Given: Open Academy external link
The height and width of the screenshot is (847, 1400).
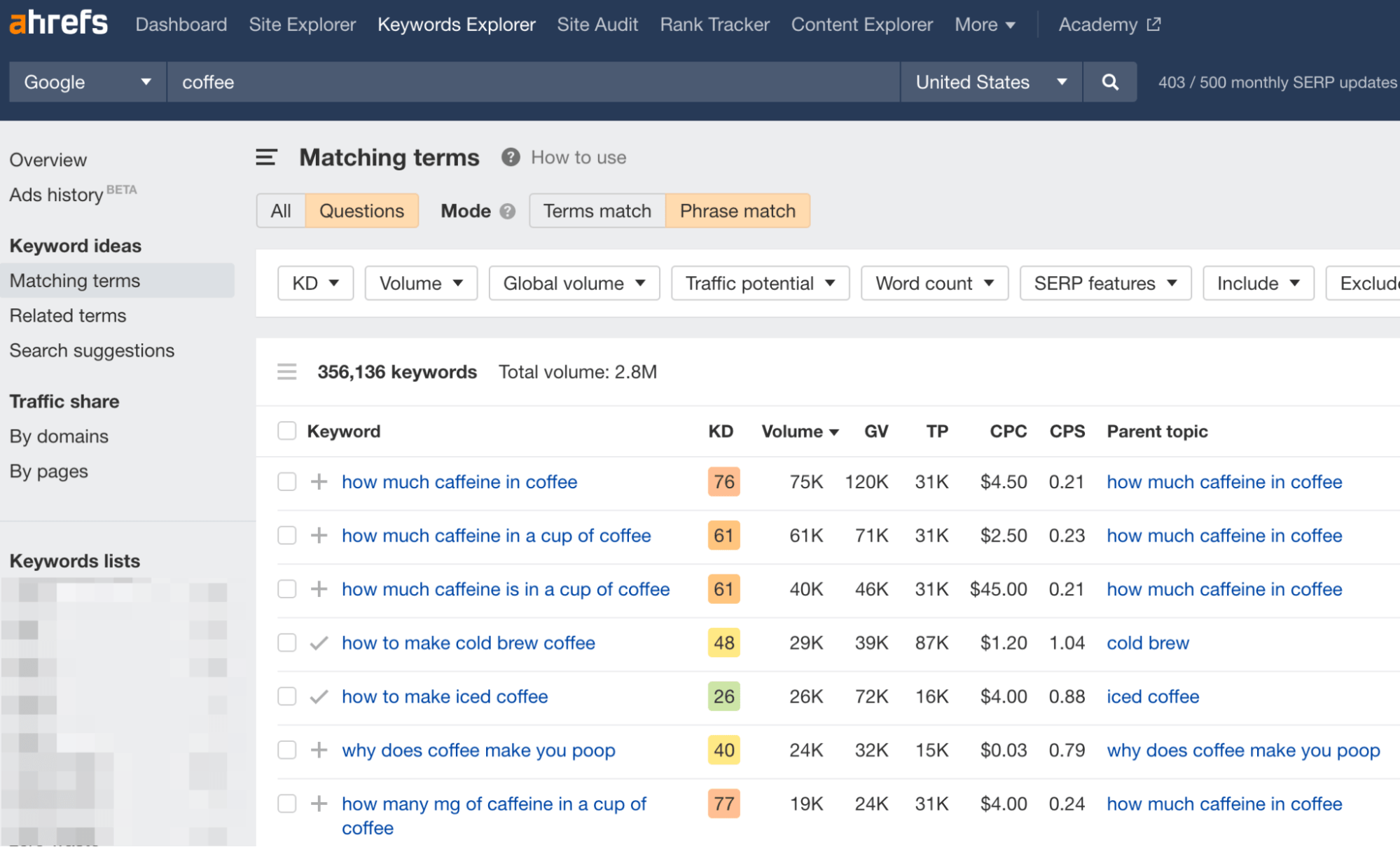Looking at the screenshot, I should click(1107, 25).
